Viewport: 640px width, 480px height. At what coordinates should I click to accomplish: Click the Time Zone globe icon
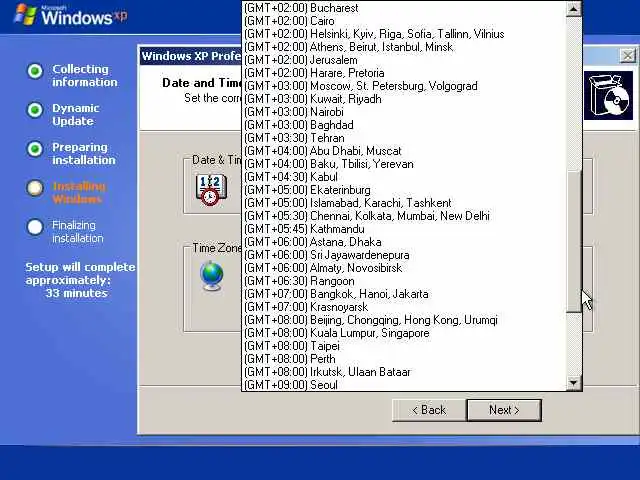coord(212,276)
